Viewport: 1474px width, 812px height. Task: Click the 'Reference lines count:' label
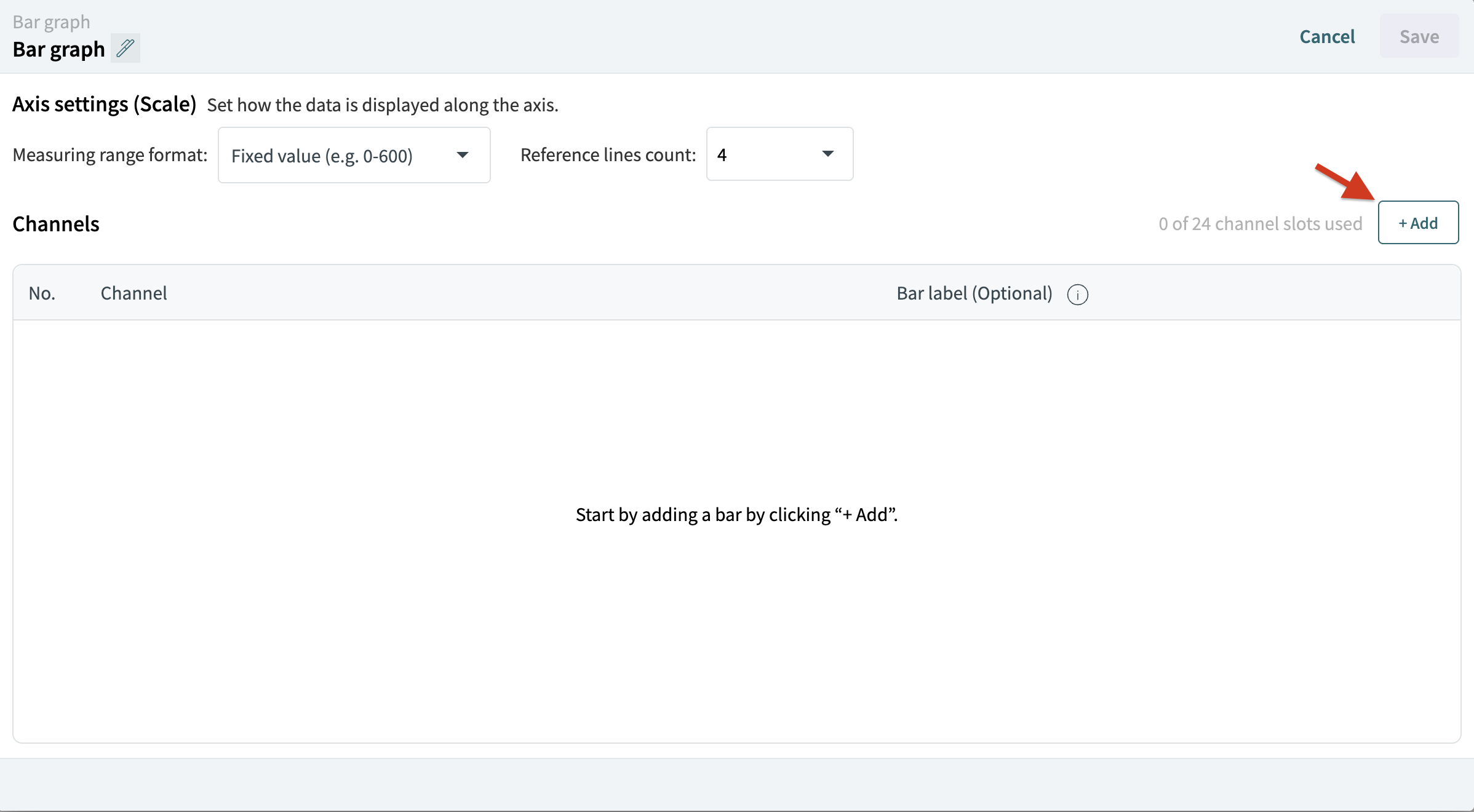point(608,155)
